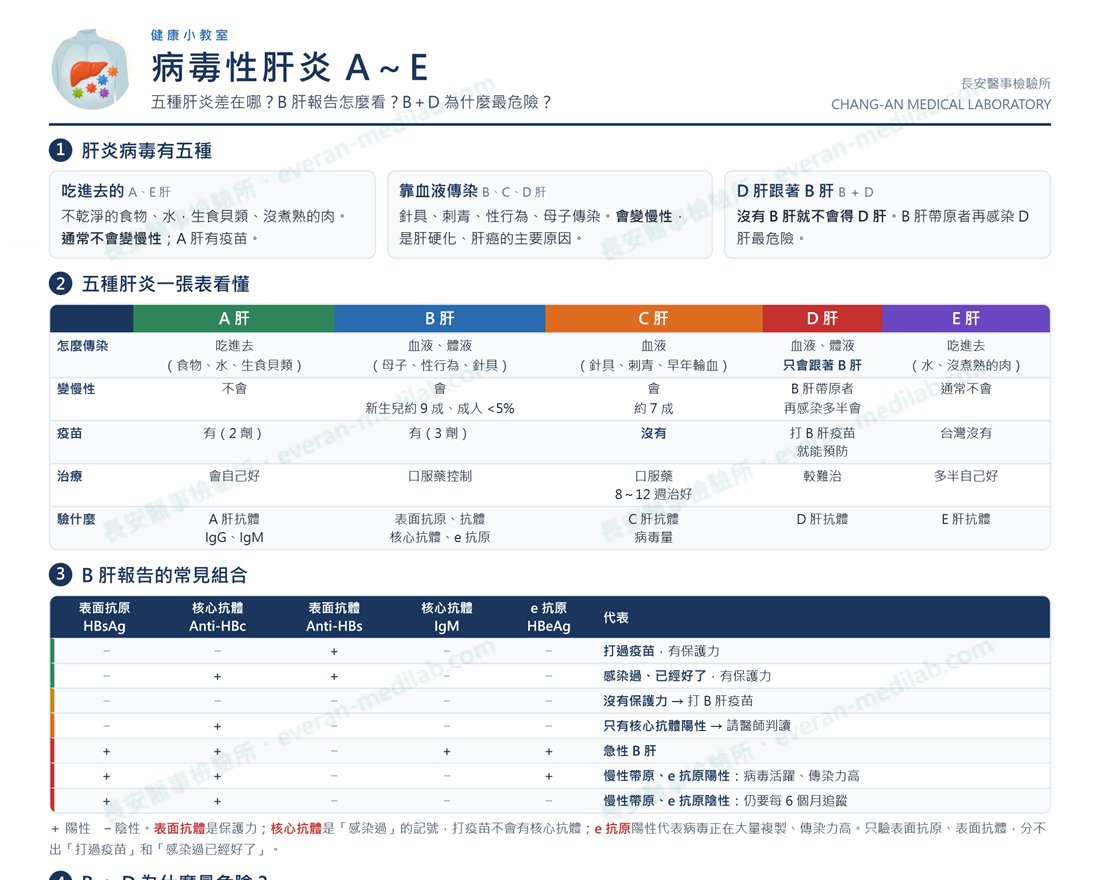1100x880 pixels.
Task: Click the red '核心抗體' word in footnote
Action: coord(296,829)
